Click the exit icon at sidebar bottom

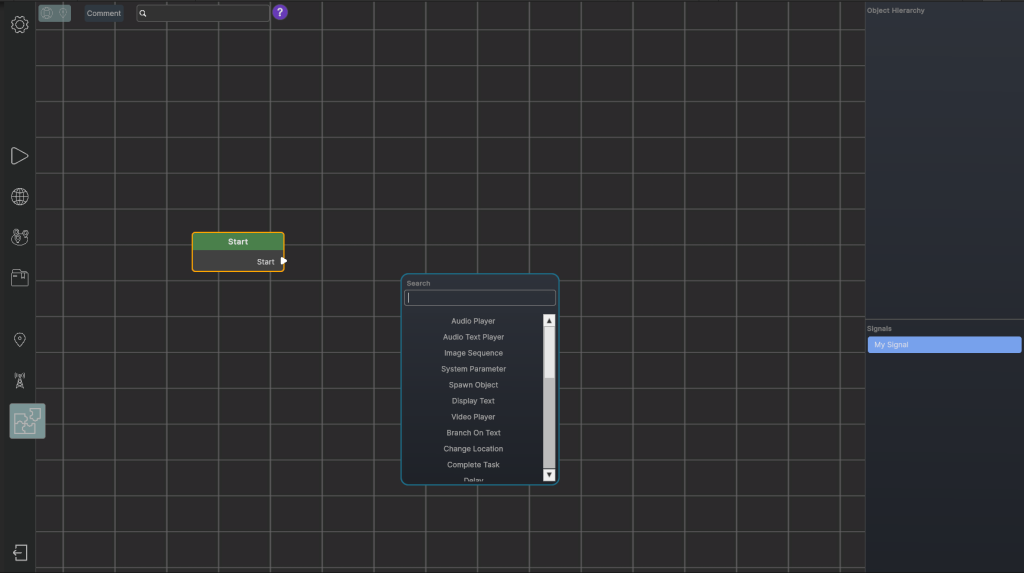[x=20, y=553]
